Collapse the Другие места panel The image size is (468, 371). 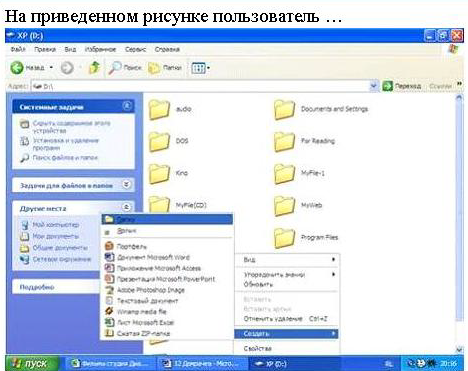126,207
